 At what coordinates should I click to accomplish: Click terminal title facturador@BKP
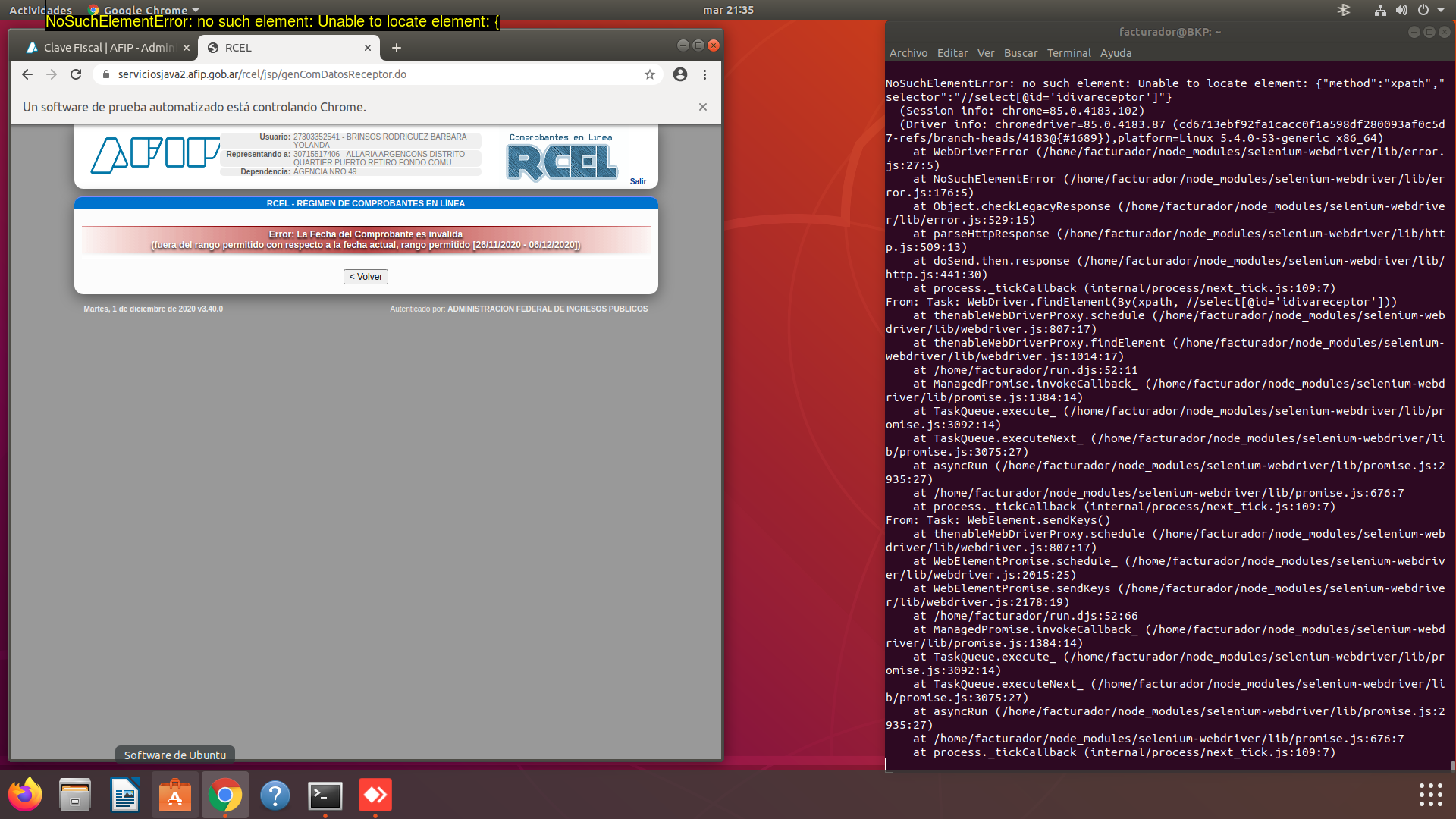pyautogui.click(x=1169, y=32)
